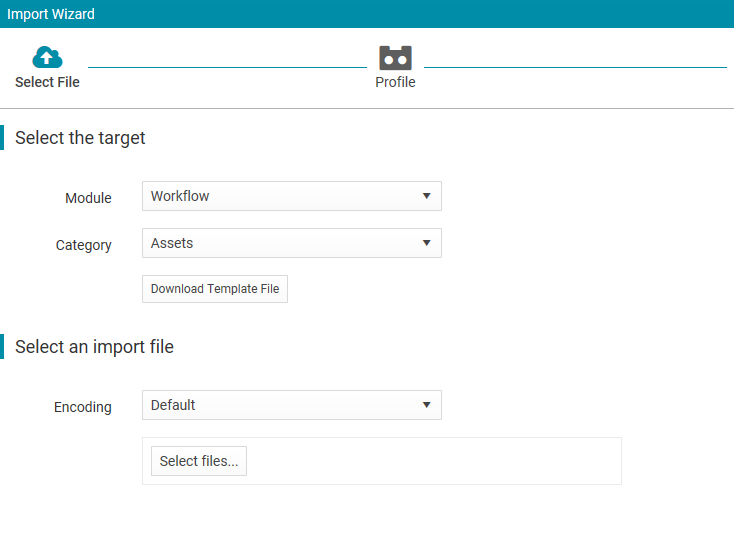Open the Module dropdown showing Workflow
The height and width of the screenshot is (545, 734).
[292, 196]
